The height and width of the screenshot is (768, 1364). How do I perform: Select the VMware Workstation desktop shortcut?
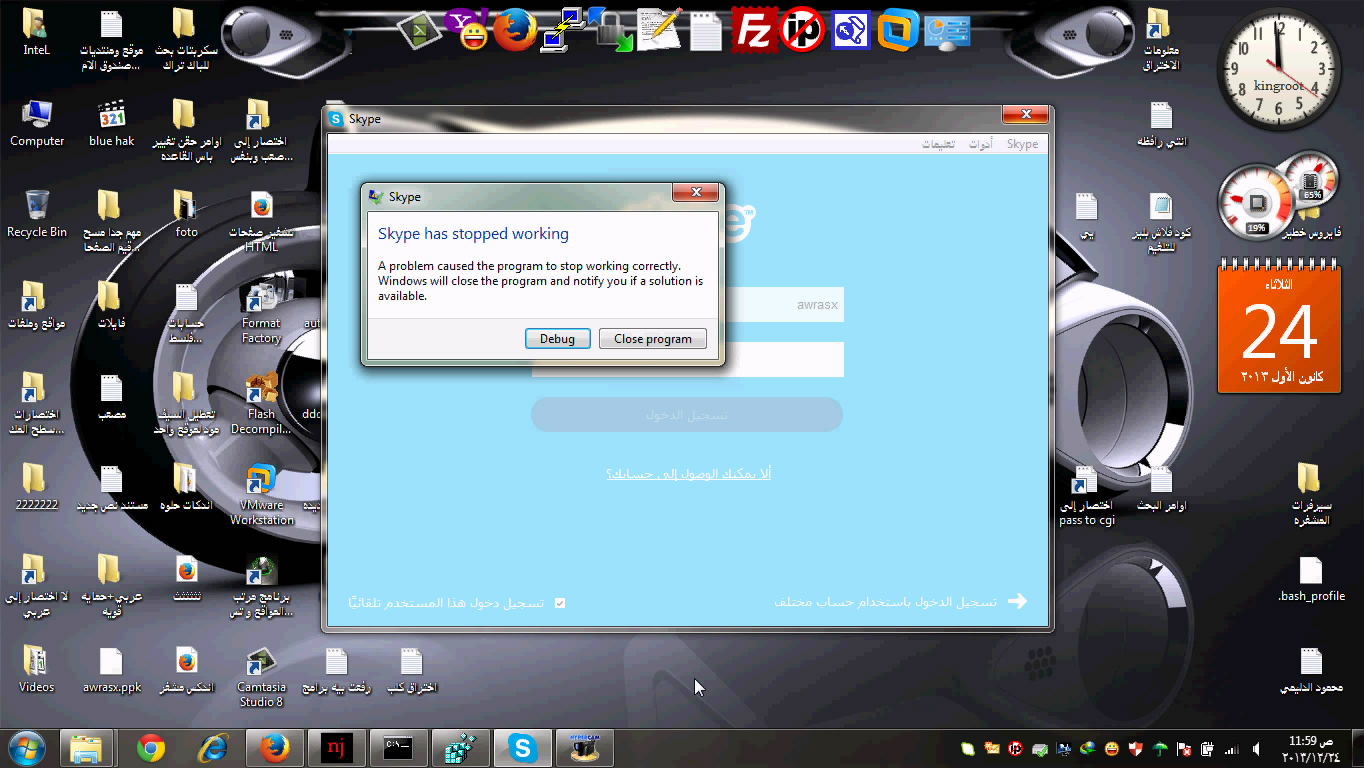(x=261, y=494)
